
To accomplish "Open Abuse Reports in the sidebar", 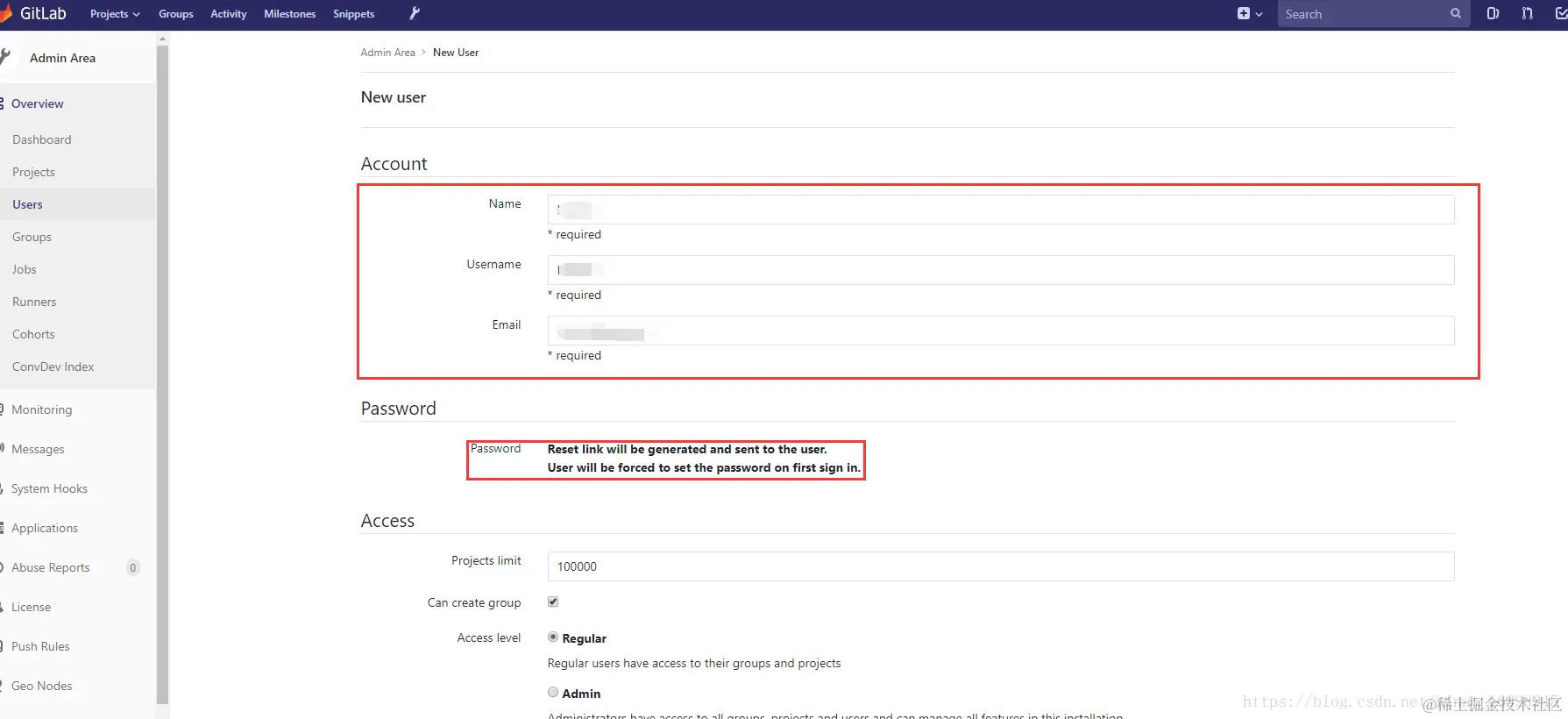I will click(51, 567).
